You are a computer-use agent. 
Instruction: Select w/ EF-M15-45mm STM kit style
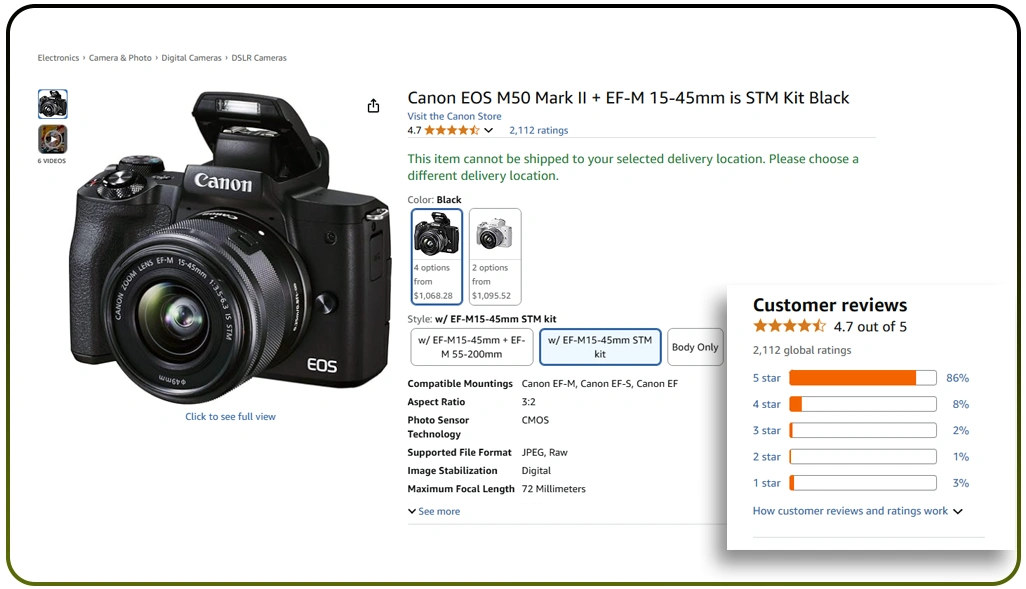(x=599, y=347)
